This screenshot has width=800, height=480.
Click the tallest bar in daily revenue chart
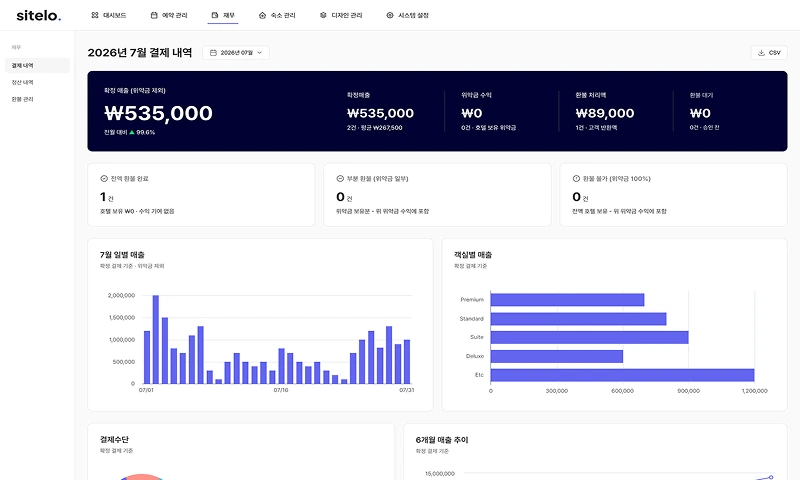click(x=156, y=339)
